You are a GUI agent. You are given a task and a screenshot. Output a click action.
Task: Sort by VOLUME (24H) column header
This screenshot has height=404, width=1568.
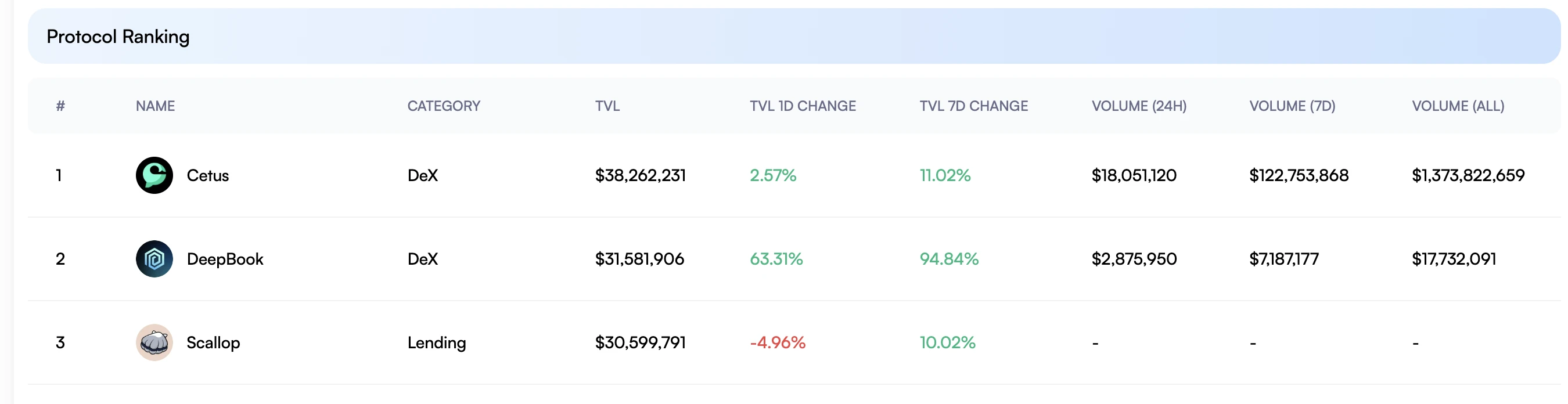tap(1138, 106)
